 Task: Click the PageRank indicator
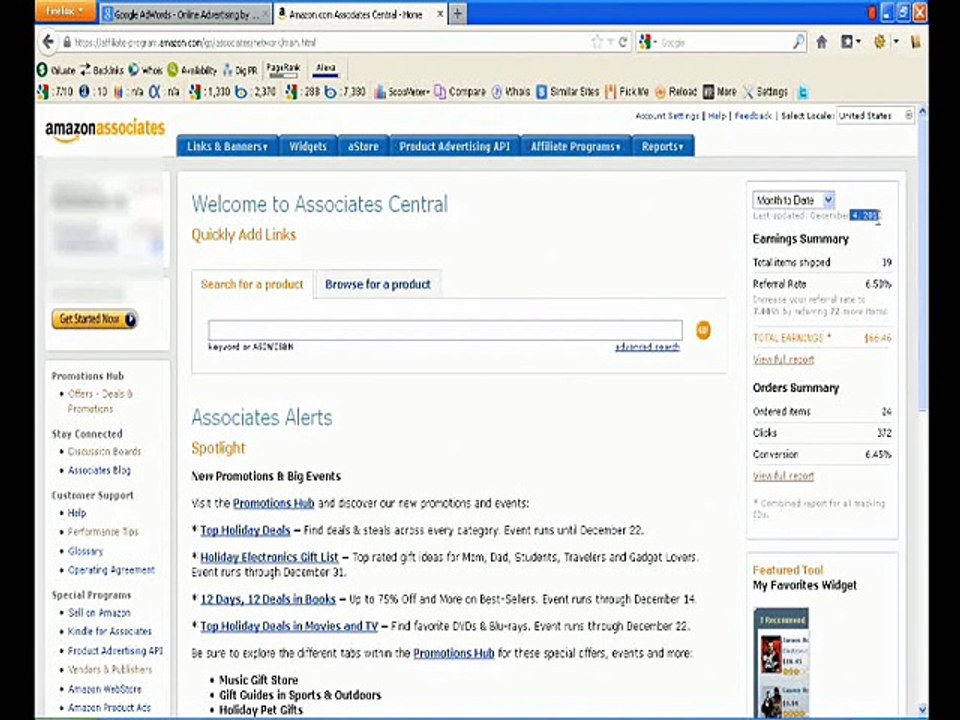(283, 69)
